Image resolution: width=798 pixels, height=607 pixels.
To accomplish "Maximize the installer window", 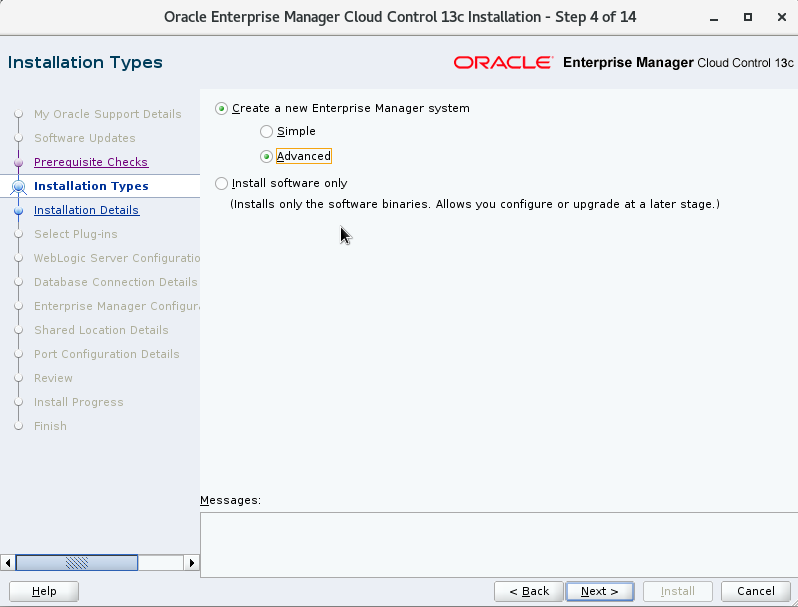I will pos(748,17).
